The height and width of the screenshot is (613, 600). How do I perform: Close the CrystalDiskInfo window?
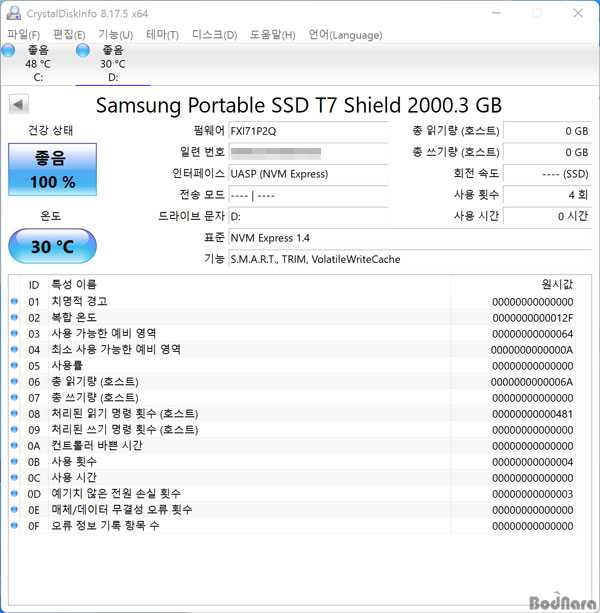[578, 13]
